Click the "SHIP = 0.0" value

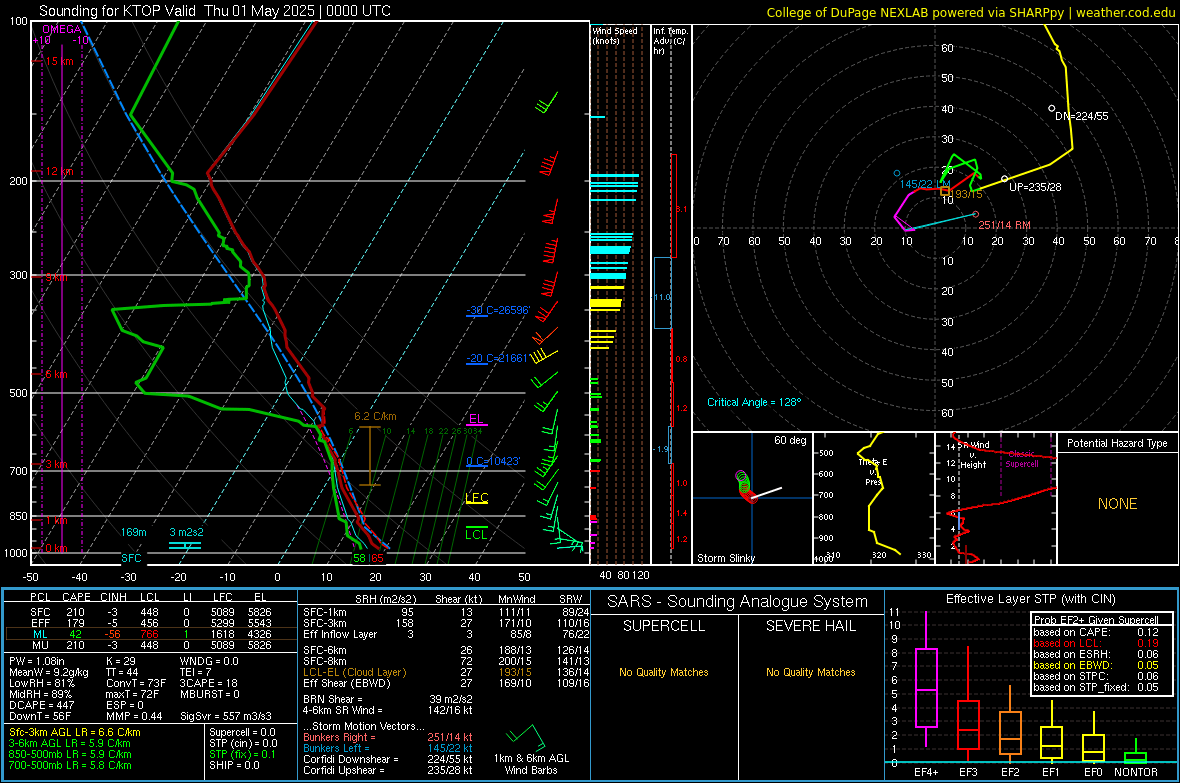(234, 766)
